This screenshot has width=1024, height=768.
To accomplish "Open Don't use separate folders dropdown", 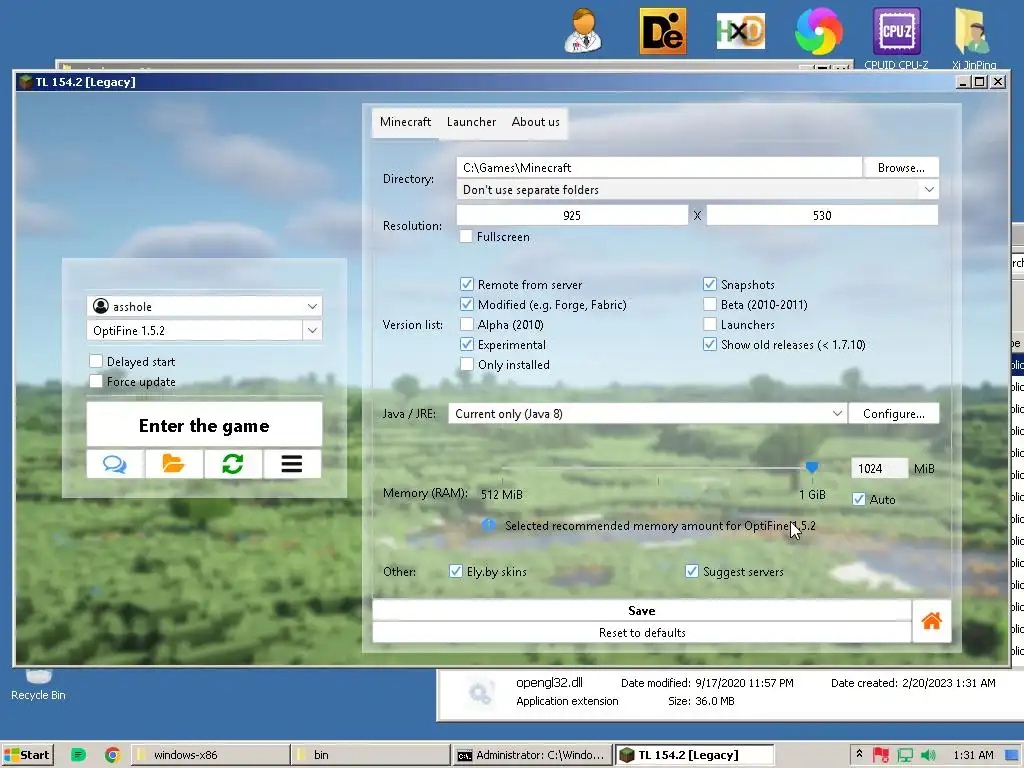I will 697,189.
